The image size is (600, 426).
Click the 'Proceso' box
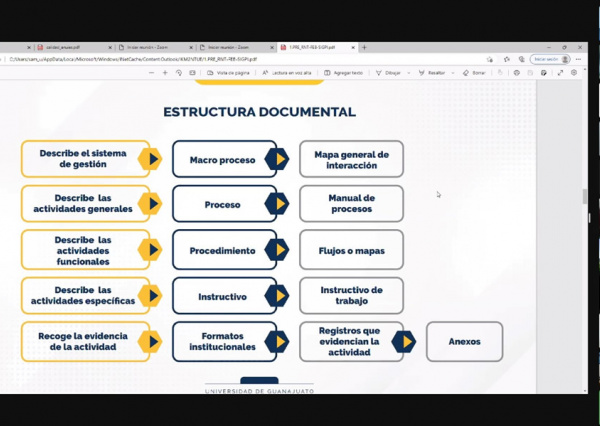click(224, 204)
